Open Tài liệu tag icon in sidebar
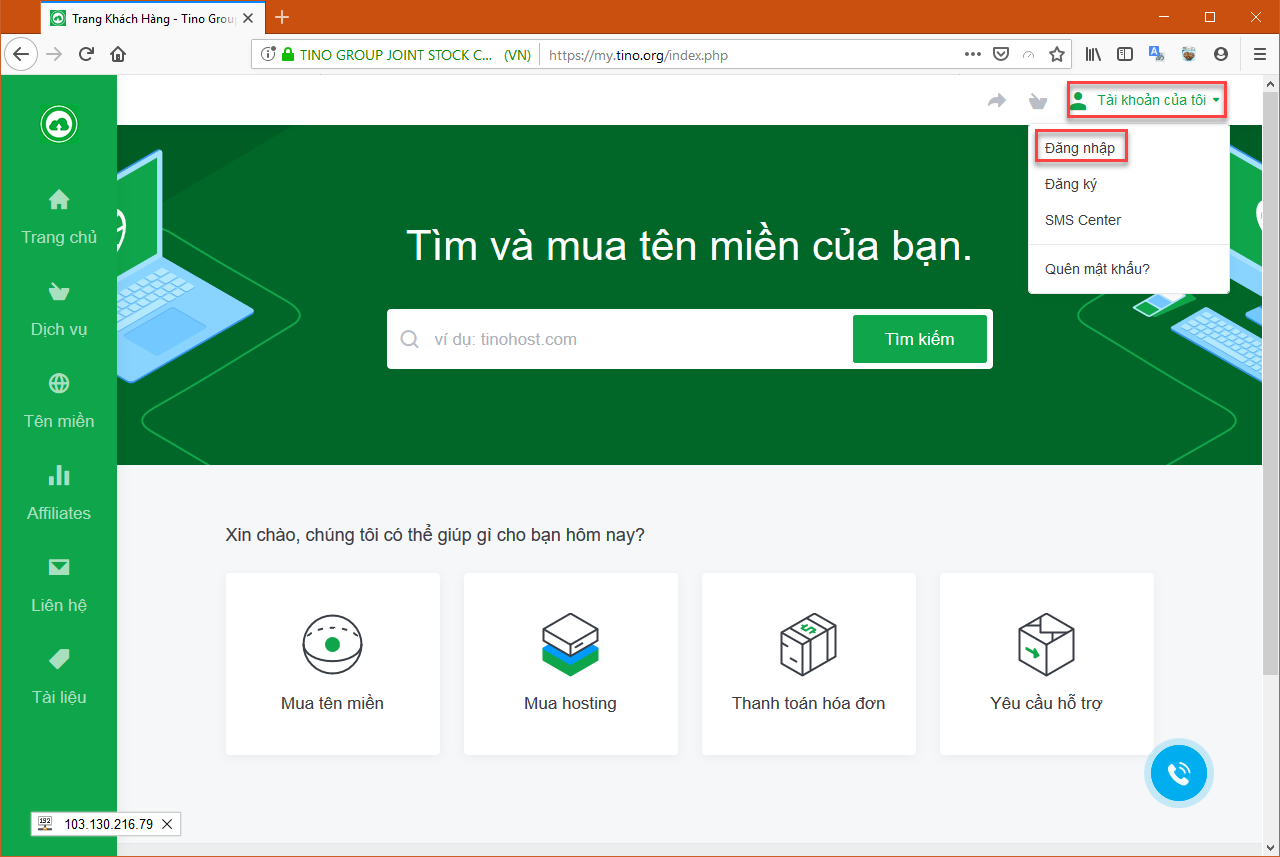Screen dimensions: 1280x857 [59, 659]
